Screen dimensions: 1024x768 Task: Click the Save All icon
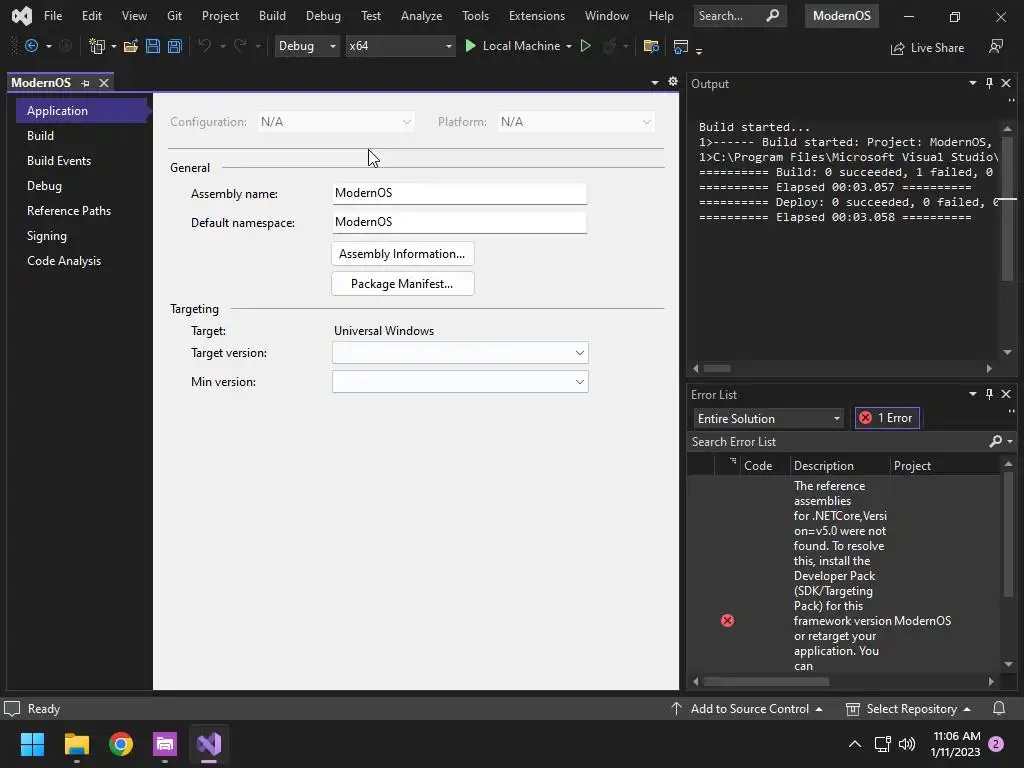coord(174,46)
